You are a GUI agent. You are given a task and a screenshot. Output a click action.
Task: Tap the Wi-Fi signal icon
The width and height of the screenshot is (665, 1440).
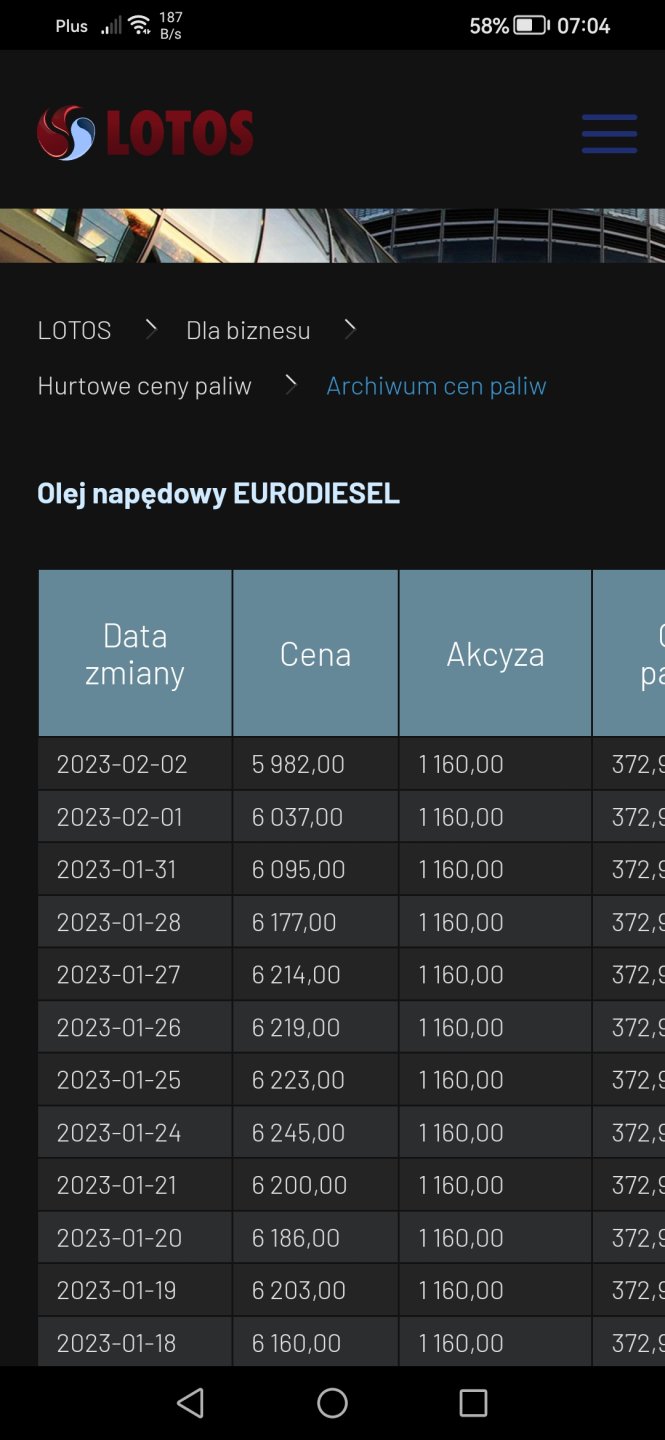click(139, 25)
